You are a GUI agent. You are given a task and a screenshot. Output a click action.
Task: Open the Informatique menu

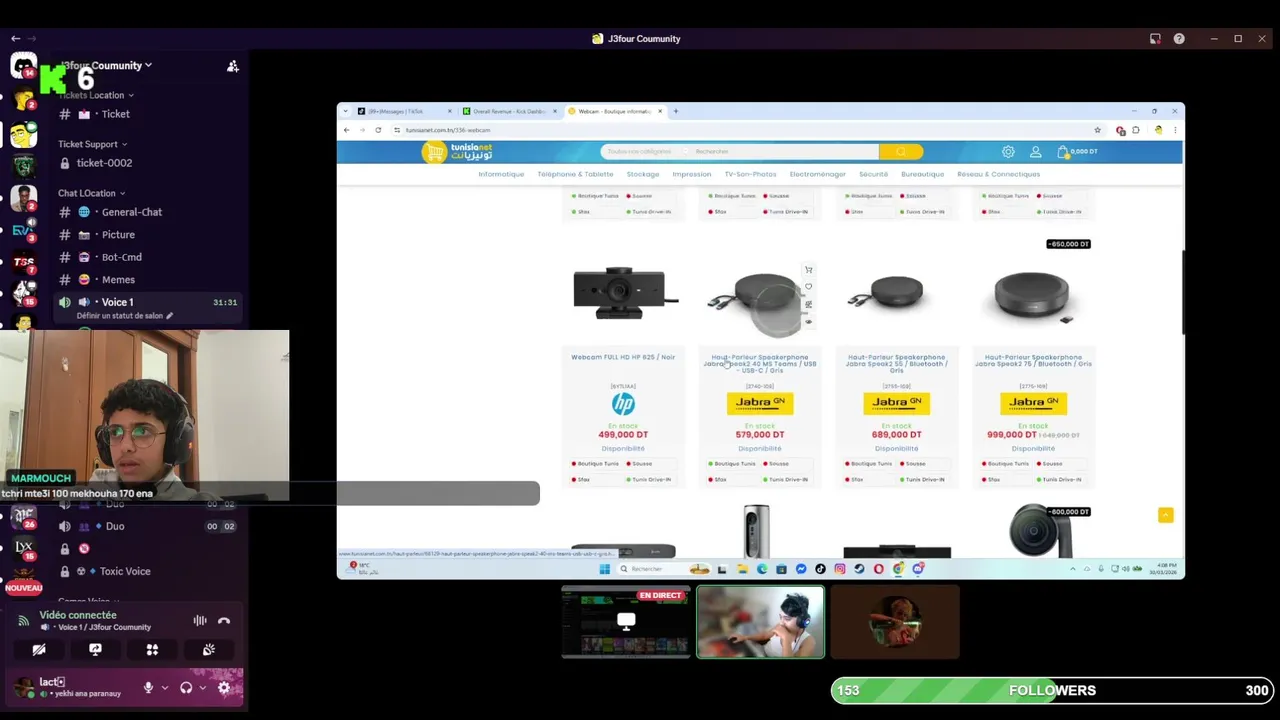click(501, 174)
